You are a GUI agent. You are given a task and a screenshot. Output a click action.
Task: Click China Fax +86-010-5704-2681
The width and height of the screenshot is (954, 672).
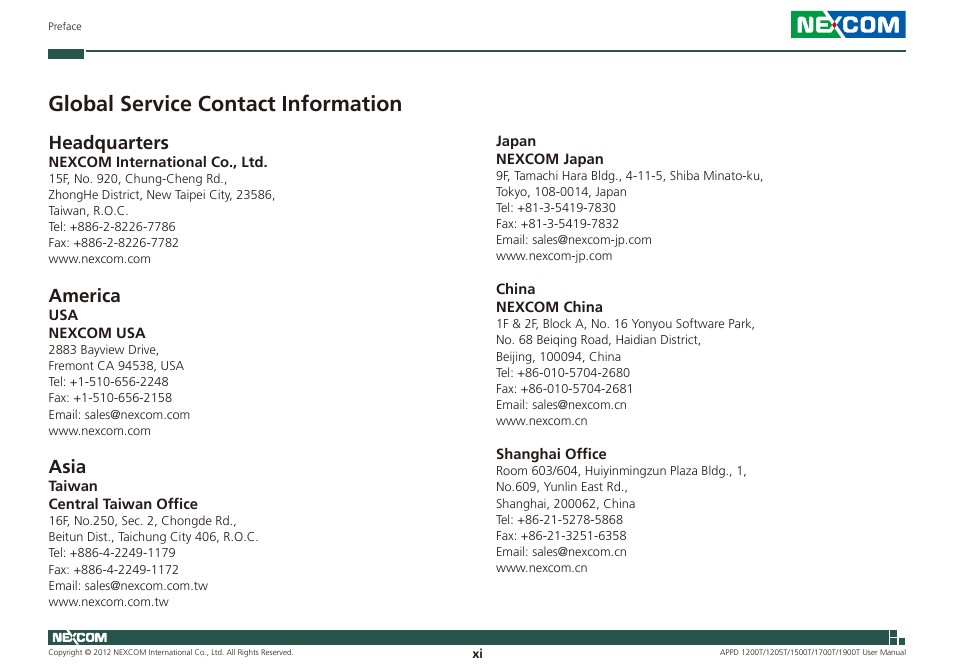click(564, 389)
